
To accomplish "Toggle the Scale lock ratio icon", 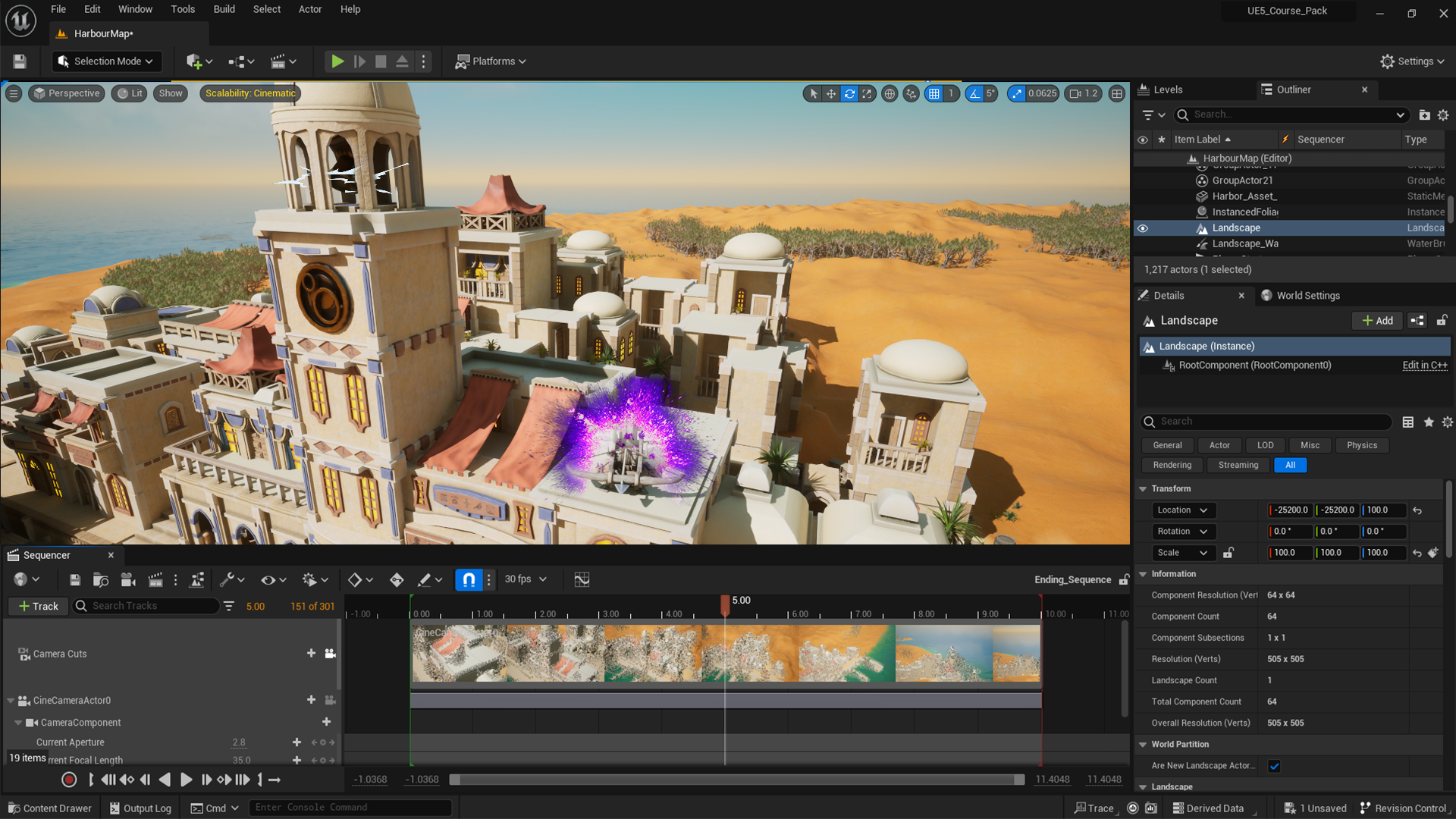I will pyautogui.click(x=1228, y=553).
